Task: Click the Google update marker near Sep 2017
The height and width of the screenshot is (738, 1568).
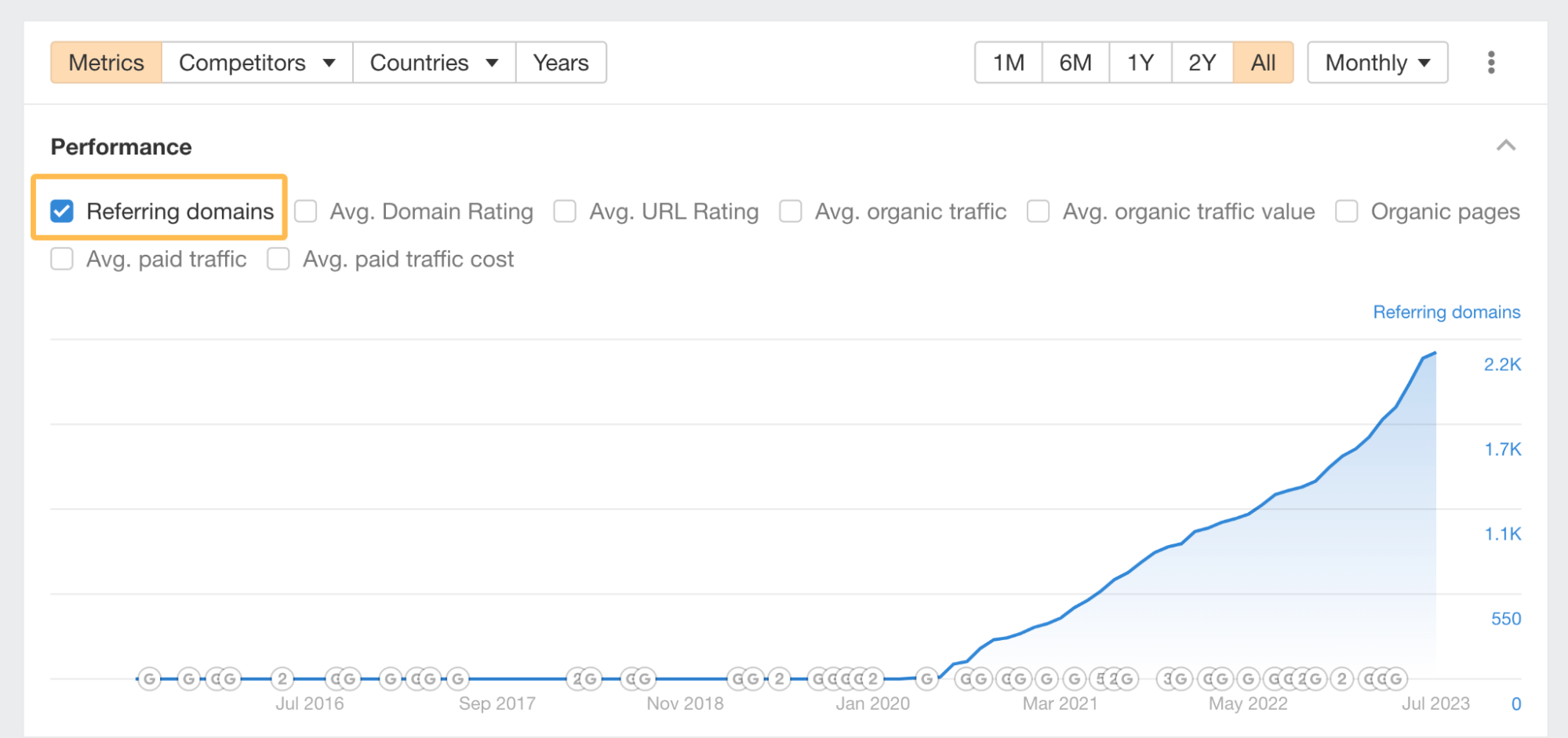Action: point(458,678)
